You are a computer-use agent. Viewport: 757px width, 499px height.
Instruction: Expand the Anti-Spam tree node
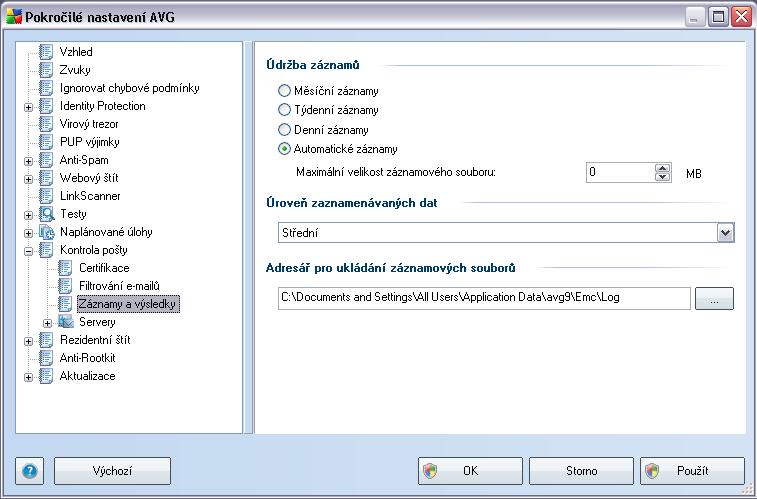(x=28, y=161)
